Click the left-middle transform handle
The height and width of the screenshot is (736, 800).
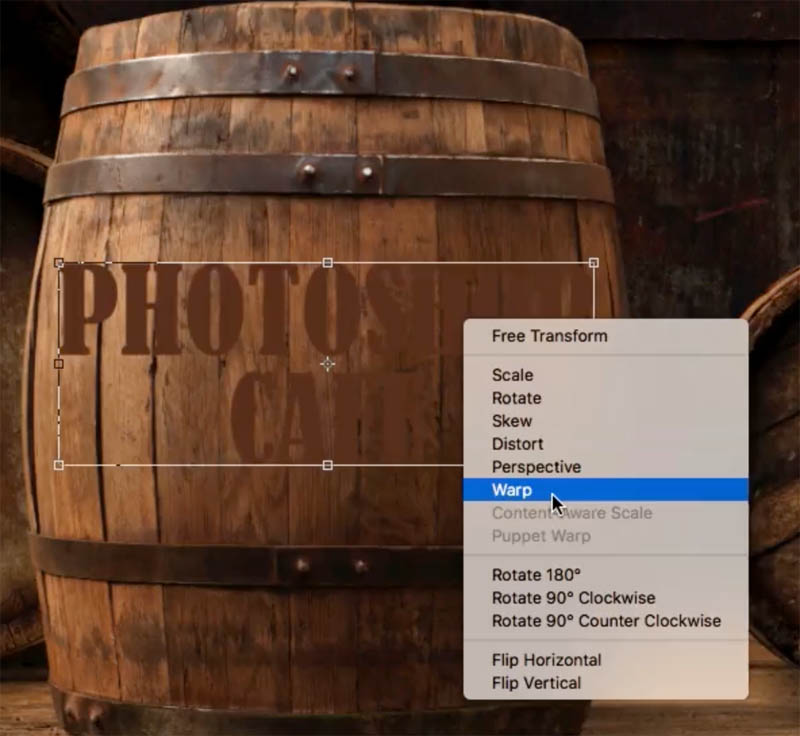pyautogui.click(x=59, y=364)
